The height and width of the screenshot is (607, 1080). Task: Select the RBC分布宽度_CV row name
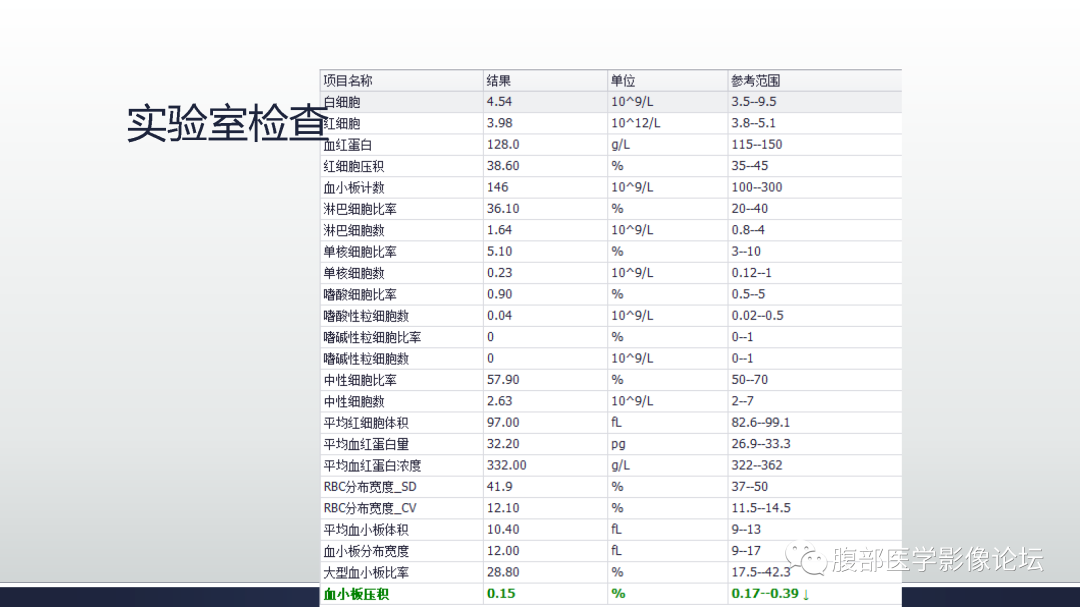(x=370, y=508)
